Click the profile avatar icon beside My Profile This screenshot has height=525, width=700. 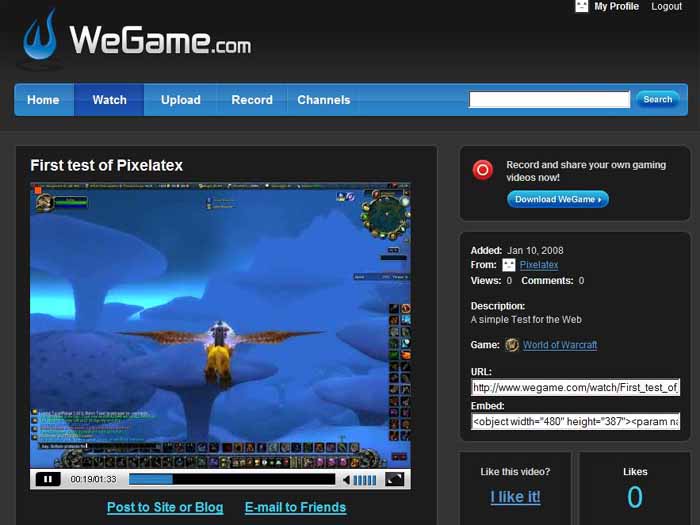pos(582,6)
